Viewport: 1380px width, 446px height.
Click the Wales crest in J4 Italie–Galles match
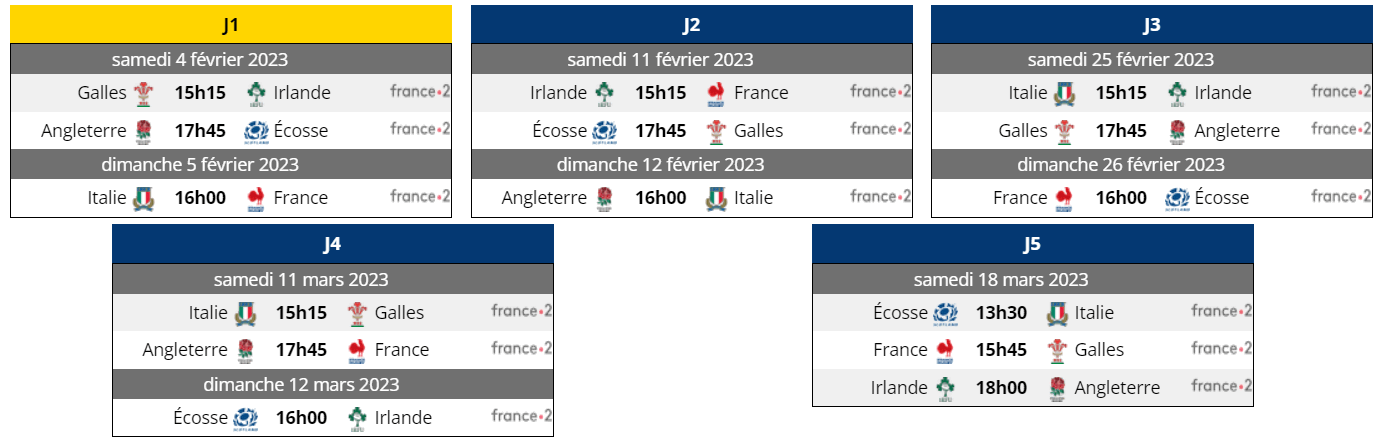[357, 314]
